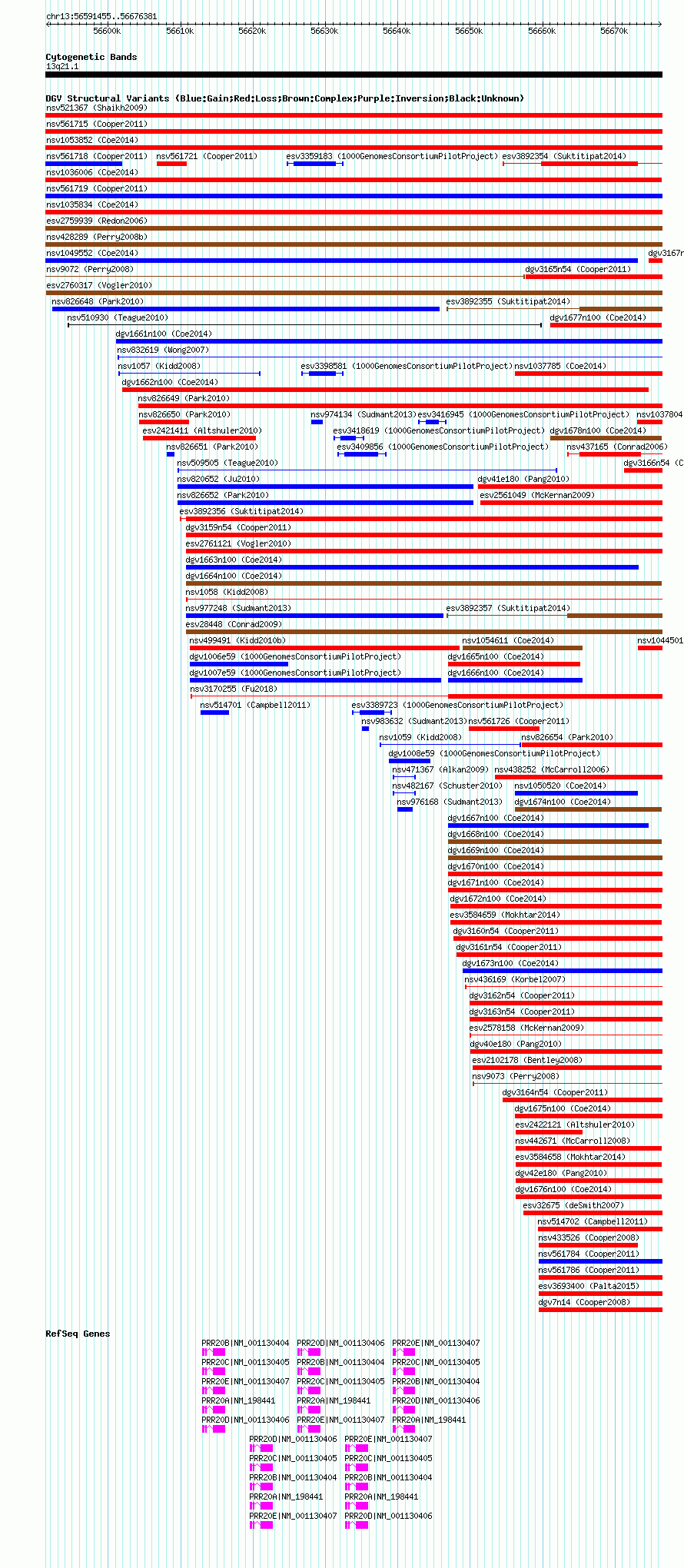The height and width of the screenshot is (1568, 684).
Task: Select nsv1057 (Kidd2008) label
Action: (159, 366)
